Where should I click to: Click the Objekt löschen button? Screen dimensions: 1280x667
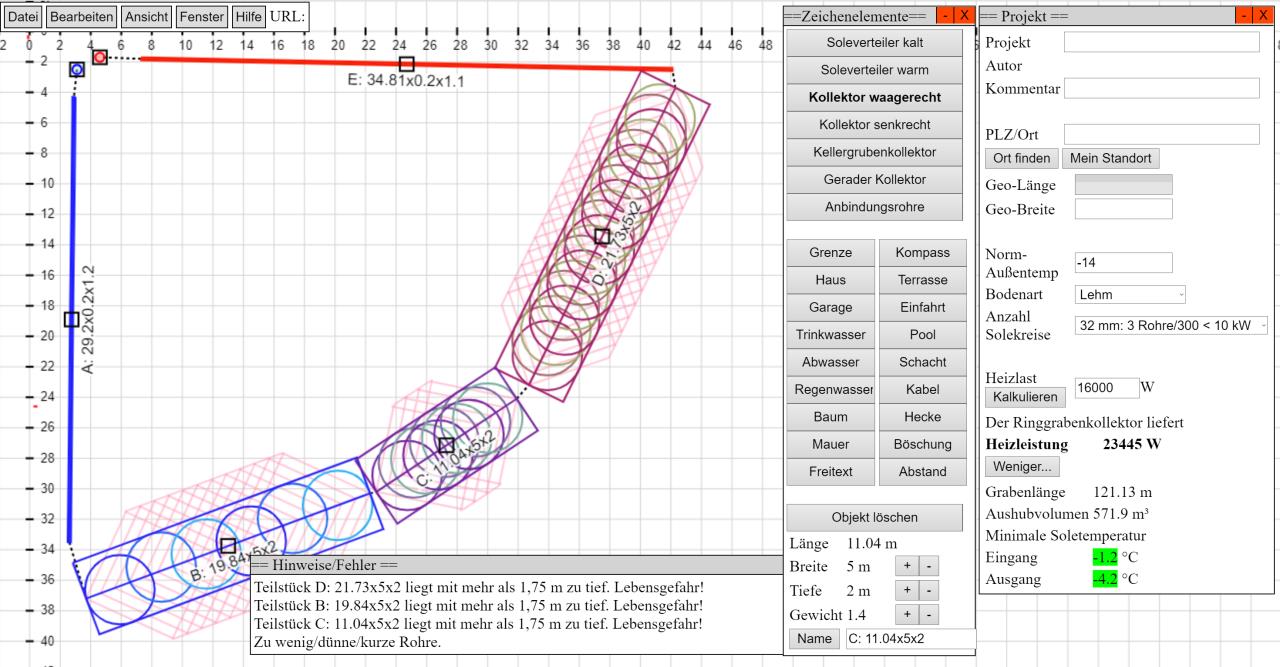click(875, 518)
